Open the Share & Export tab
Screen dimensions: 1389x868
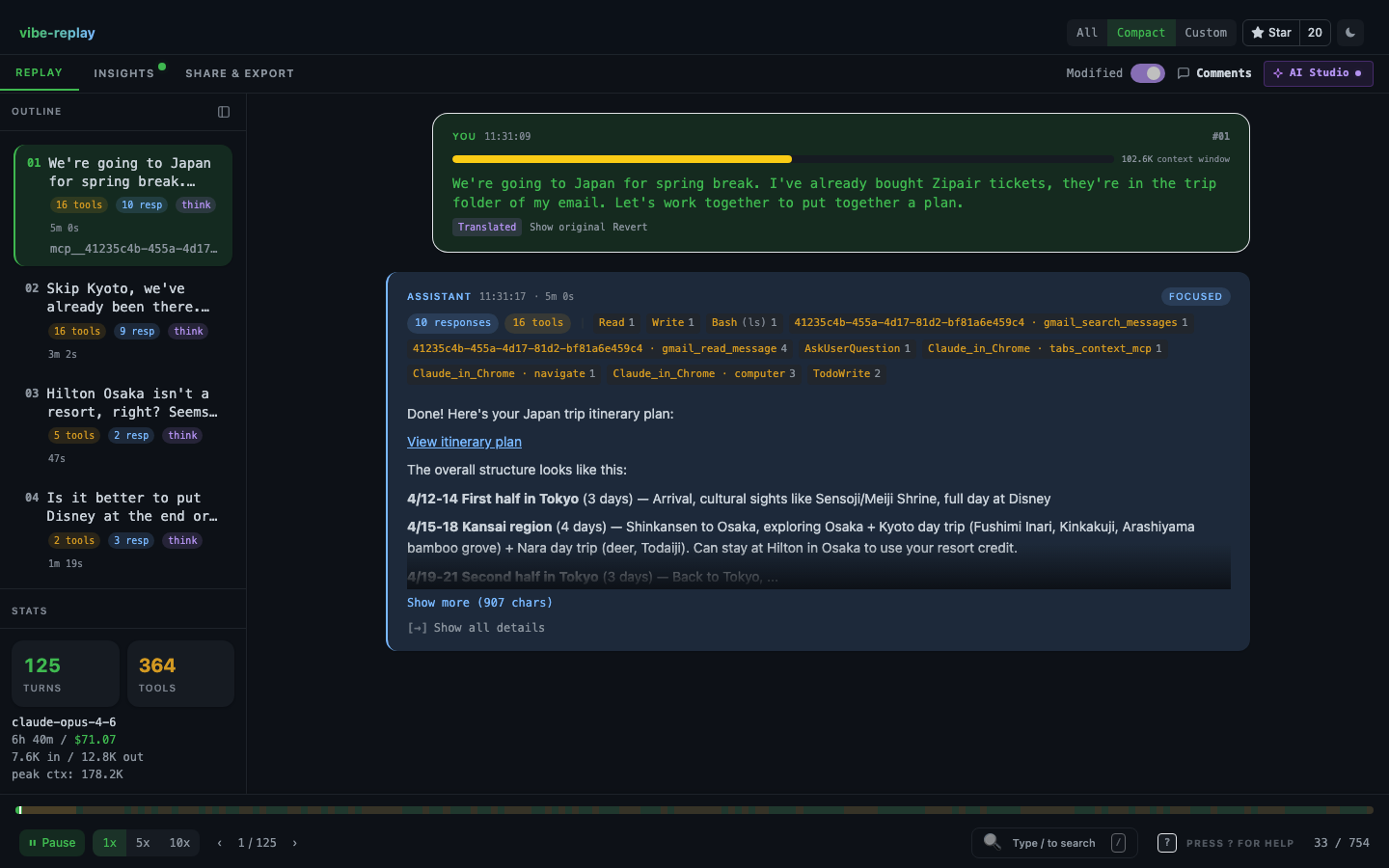pyautogui.click(x=239, y=73)
